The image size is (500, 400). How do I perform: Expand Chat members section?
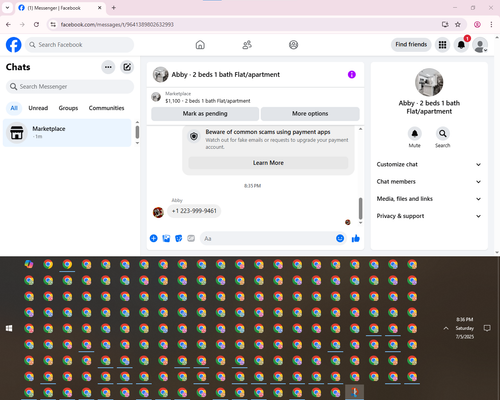click(x=429, y=182)
